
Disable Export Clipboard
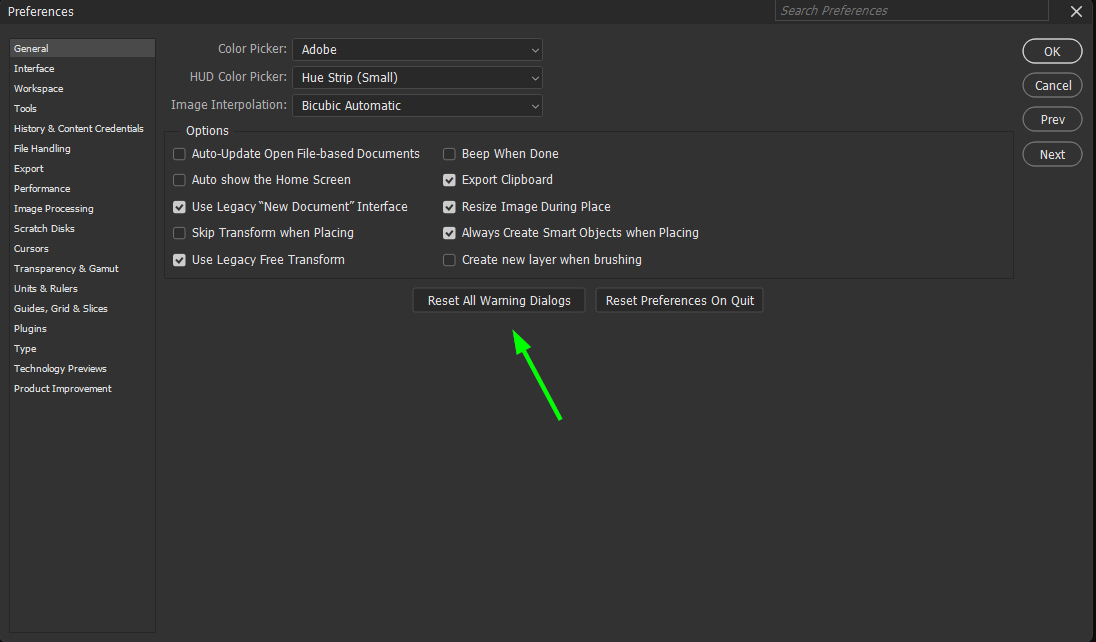click(449, 180)
